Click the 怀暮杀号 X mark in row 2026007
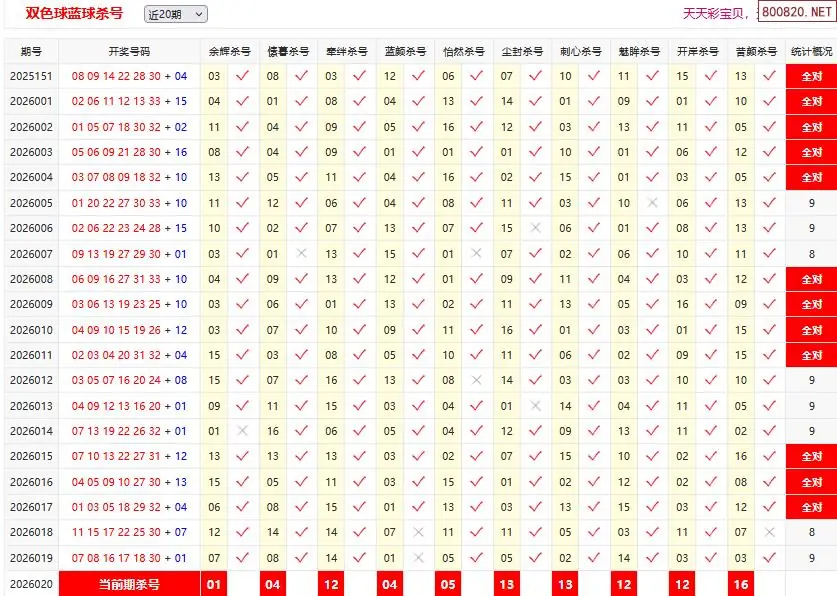 (301, 254)
